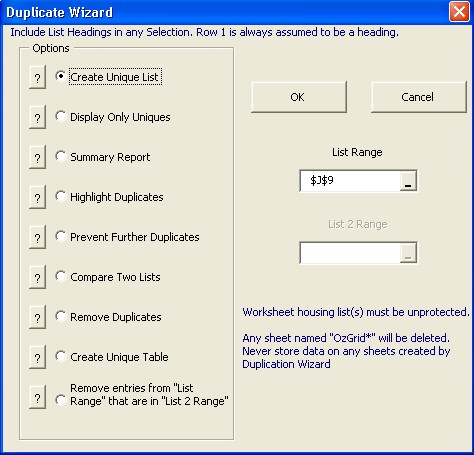Open help for Highlight Duplicates option
Screen dimensions: 474x455
(x=37, y=197)
